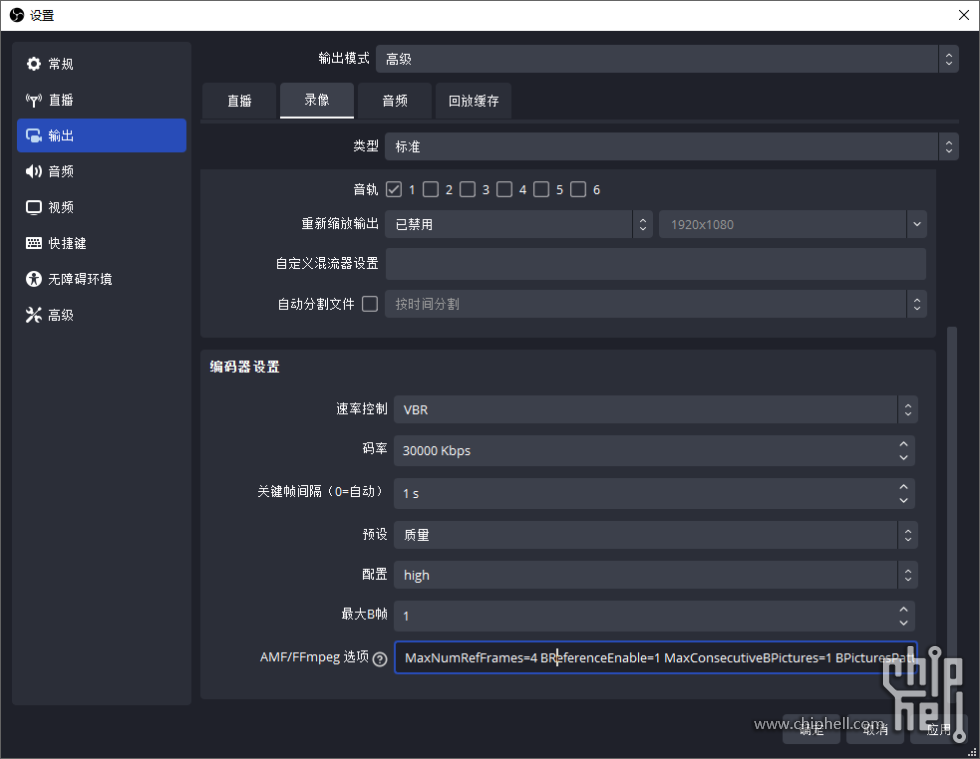This screenshot has height=759, width=980.
Task: Click the keyboard icon for 快捷键
Action: tap(34, 243)
